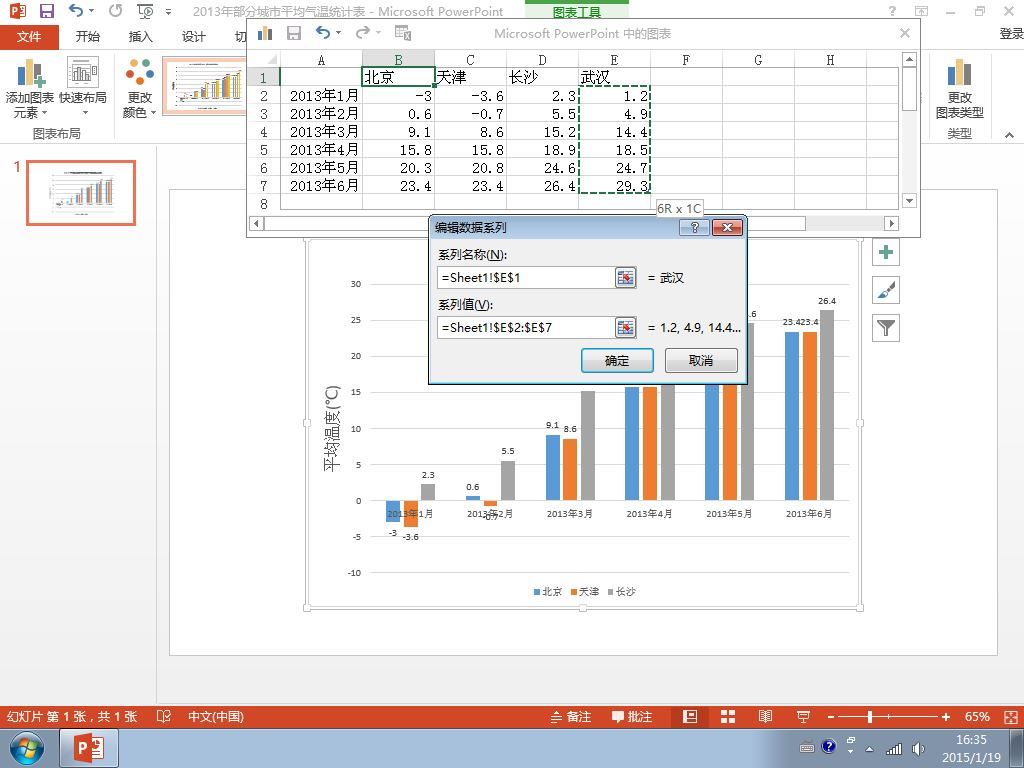Open the Chart Filters funnel button
The width and height of the screenshot is (1024, 768).
[886, 328]
